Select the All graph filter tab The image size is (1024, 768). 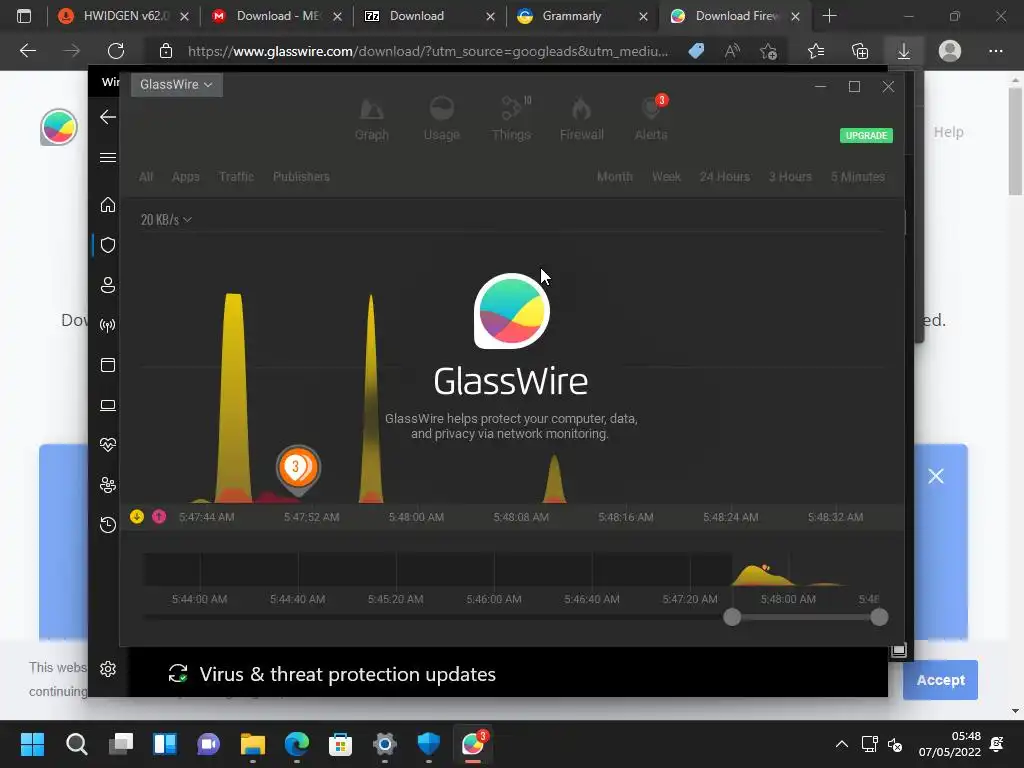(146, 176)
